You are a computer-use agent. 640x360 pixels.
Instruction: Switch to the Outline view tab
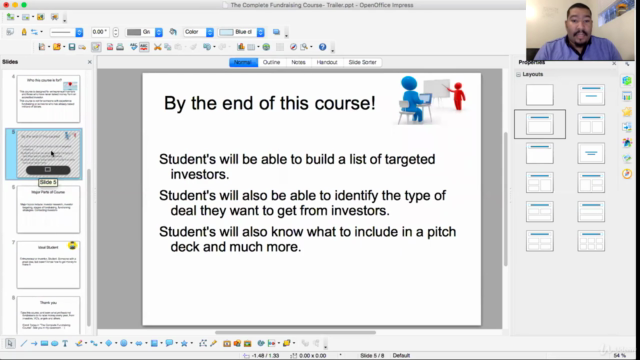coord(271,62)
